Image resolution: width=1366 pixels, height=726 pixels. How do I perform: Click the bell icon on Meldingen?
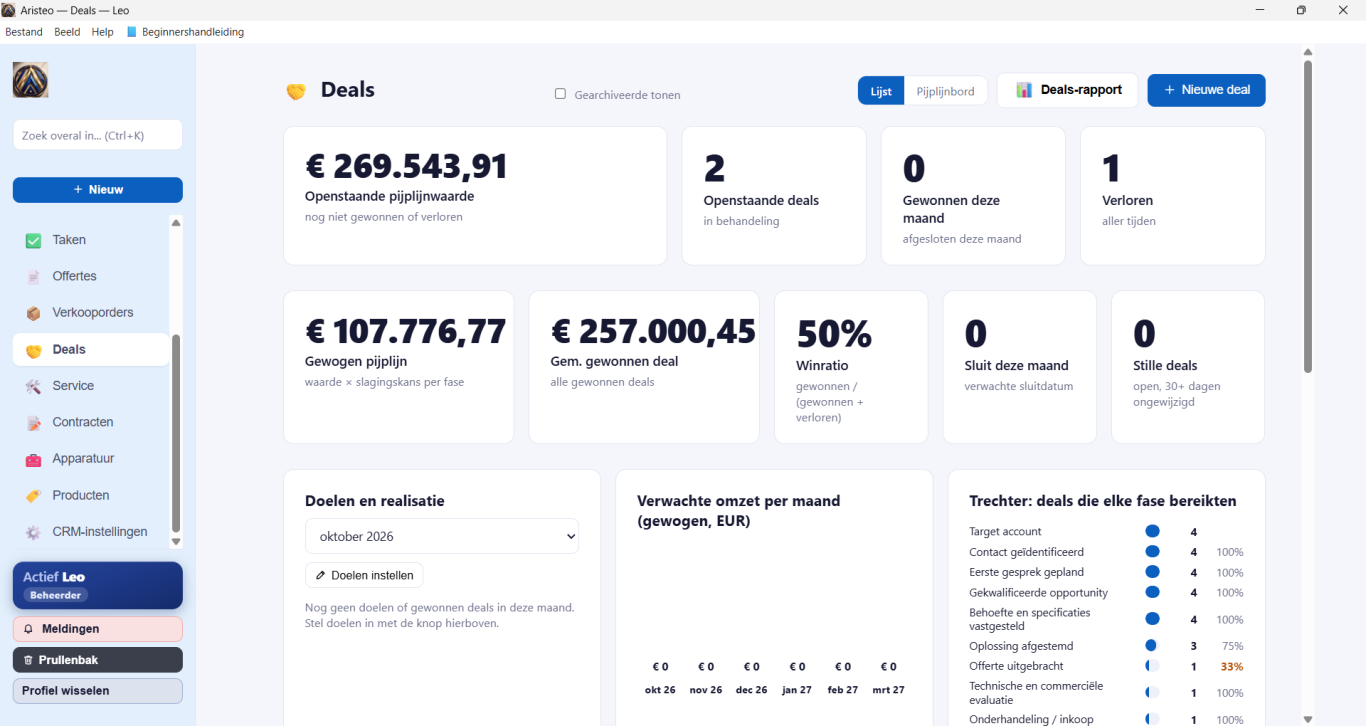click(28, 629)
